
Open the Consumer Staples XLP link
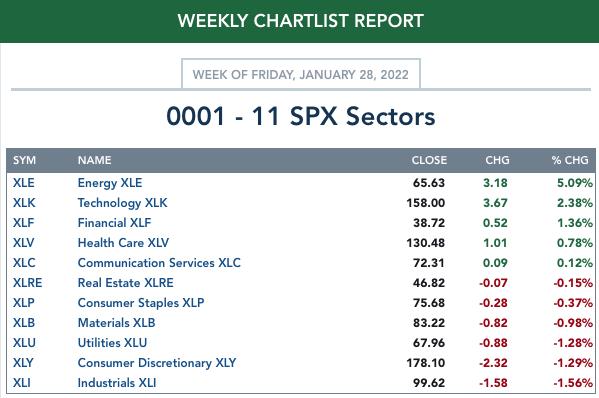tap(141, 303)
